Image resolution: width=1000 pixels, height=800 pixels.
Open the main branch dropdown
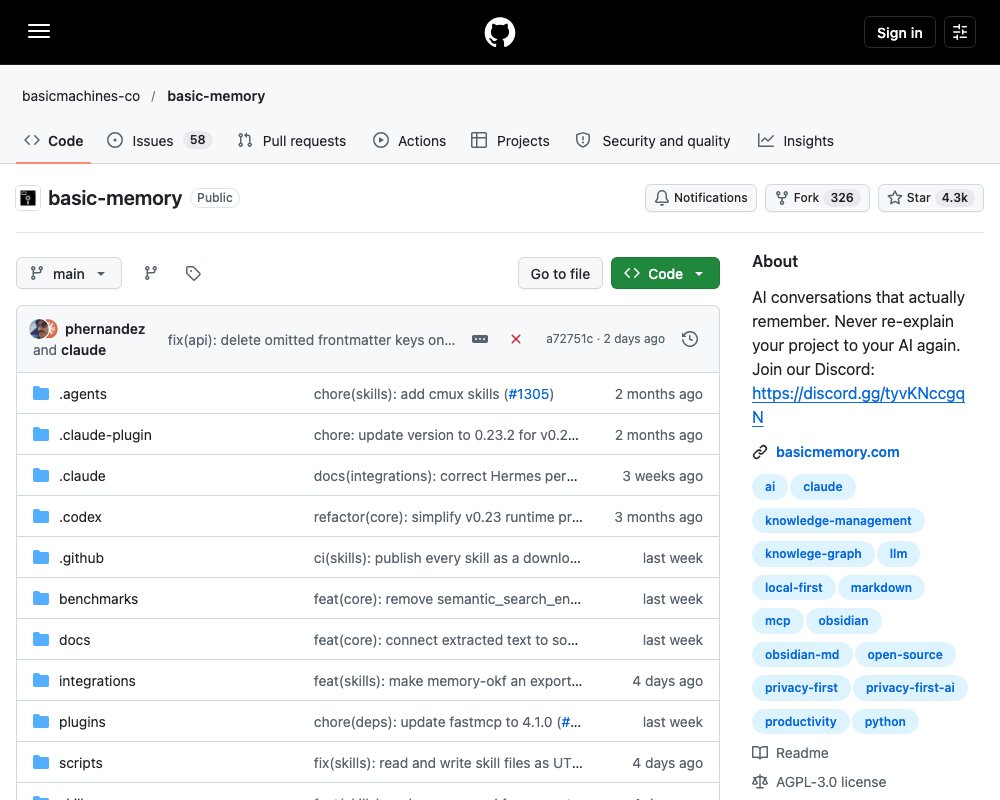point(69,273)
